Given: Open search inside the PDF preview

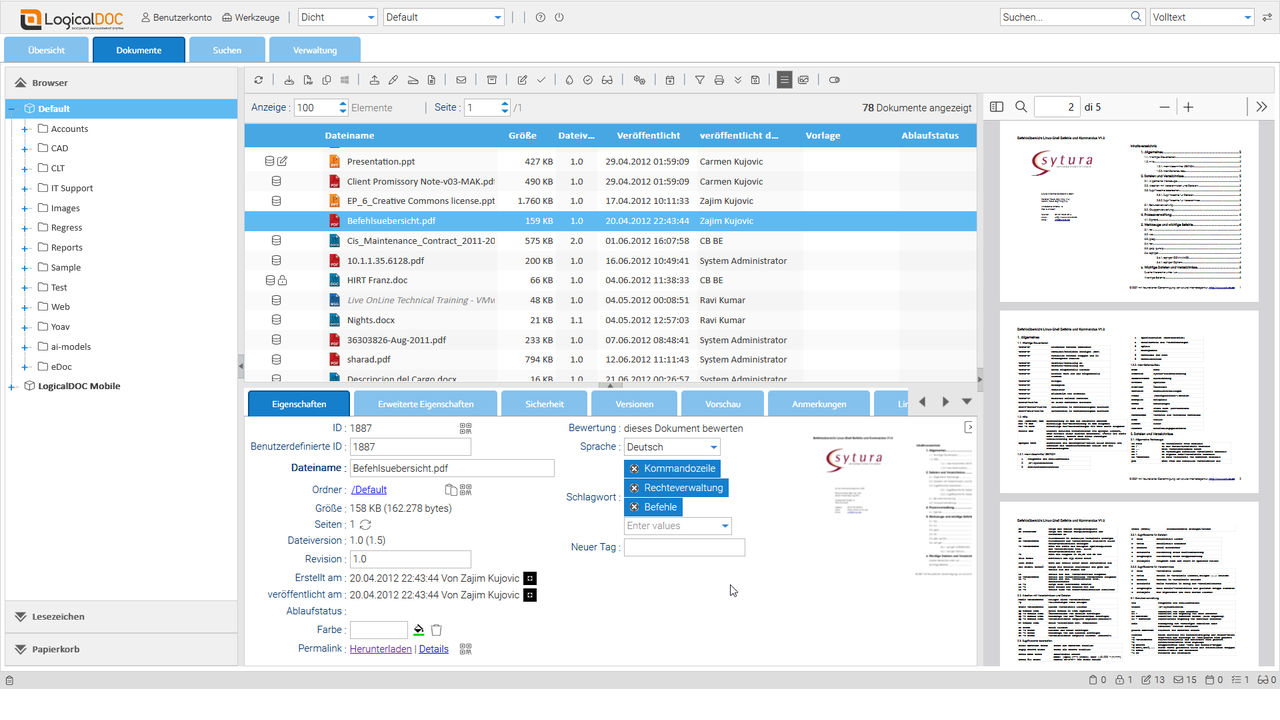Looking at the screenshot, I should 1021,106.
